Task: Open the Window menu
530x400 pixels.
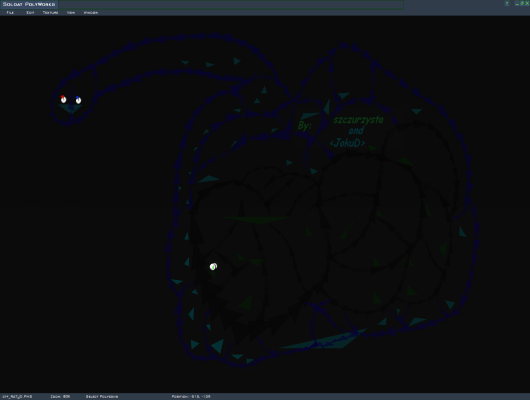Action: click(91, 13)
